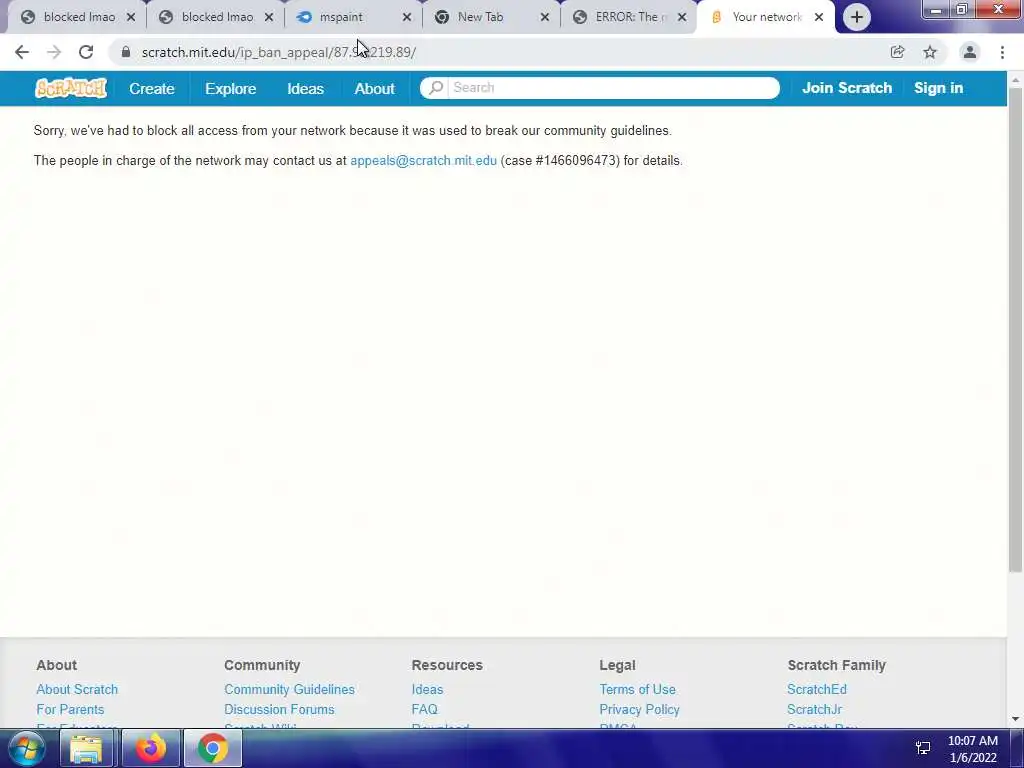
Task: Close the first blocked lmao tab
Action: click(x=131, y=18)
